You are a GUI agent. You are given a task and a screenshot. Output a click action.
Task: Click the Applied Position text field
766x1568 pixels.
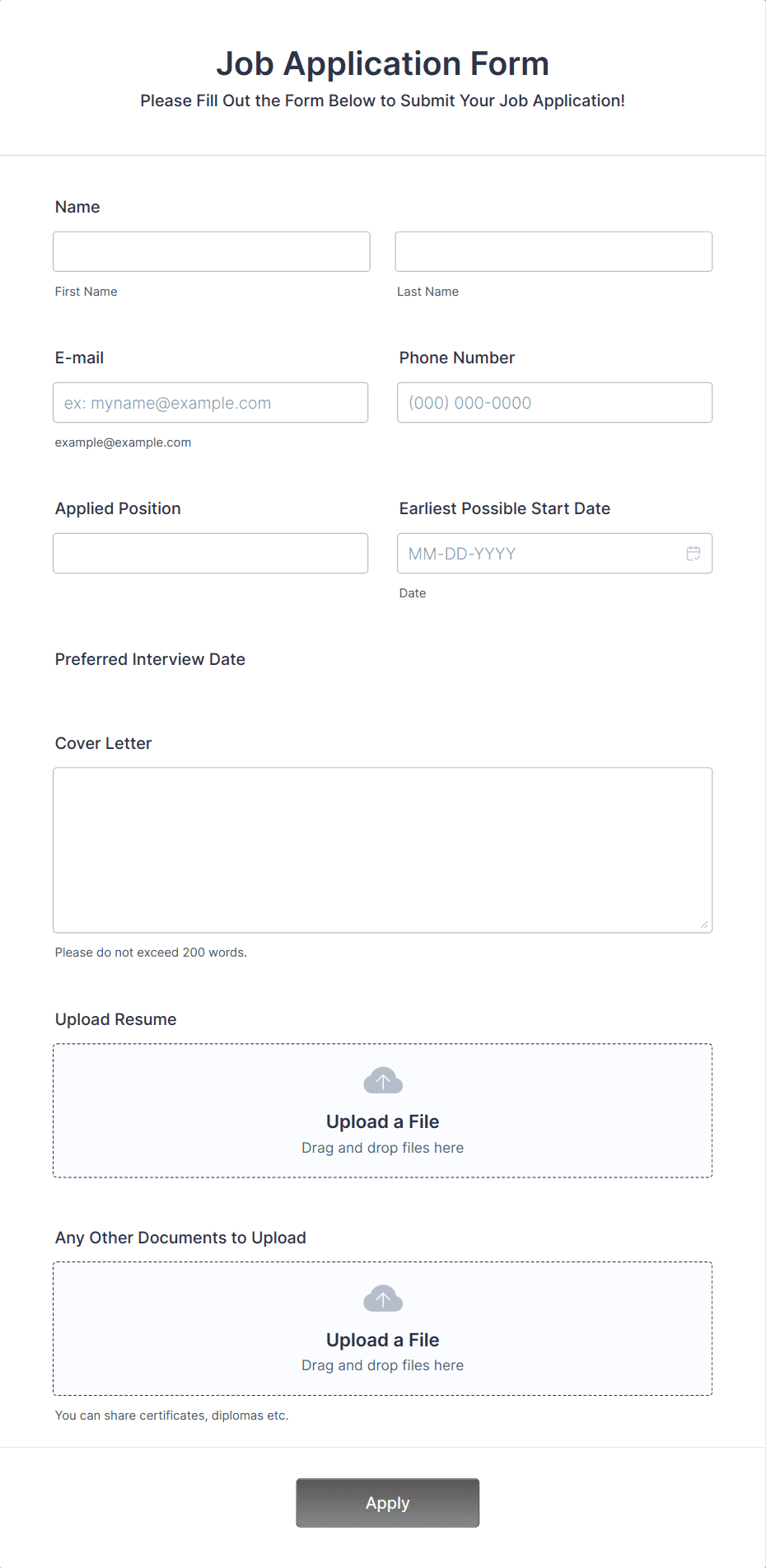tap(211, 553)
